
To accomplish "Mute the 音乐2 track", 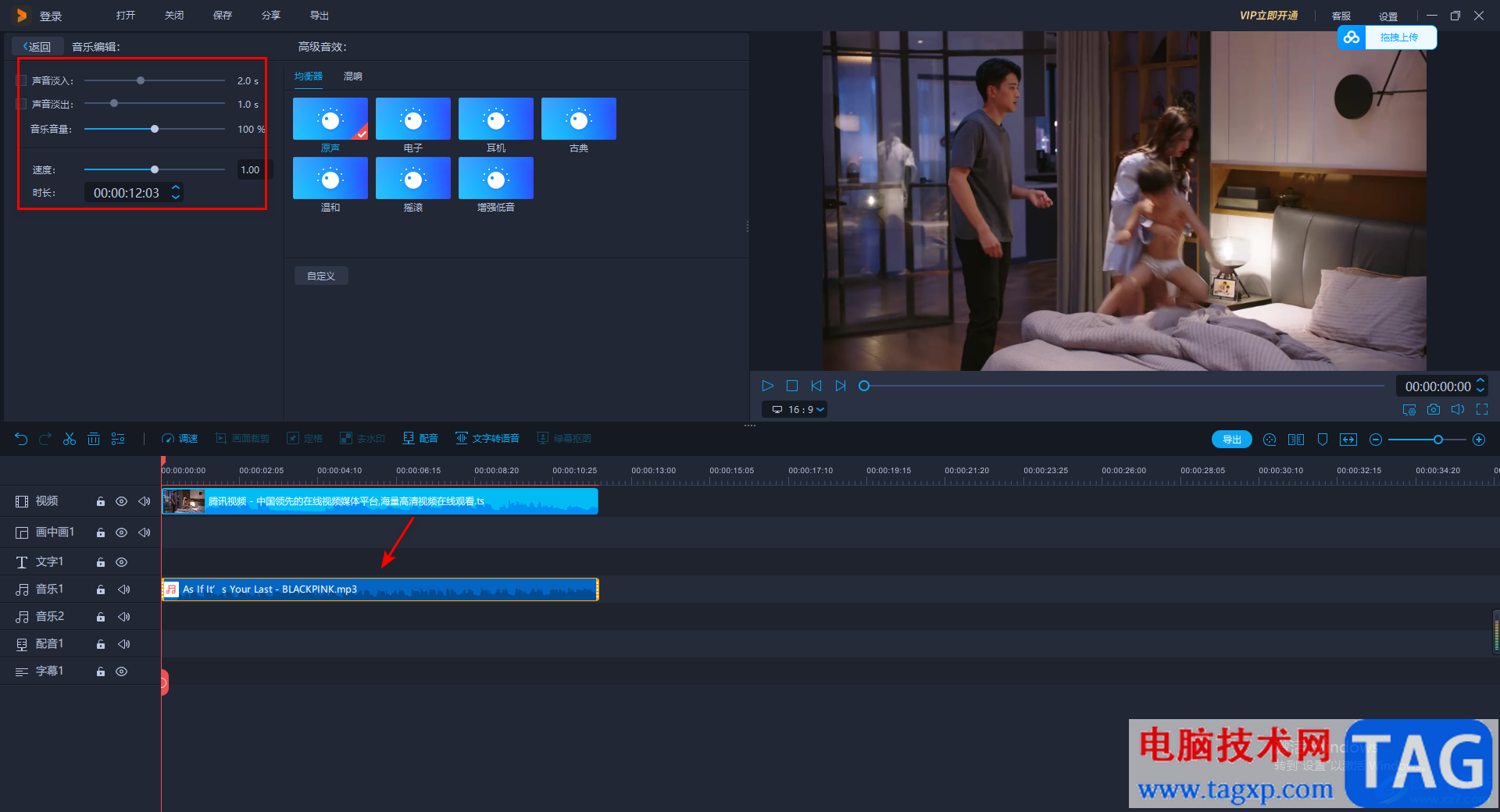I will coord(124,617).
